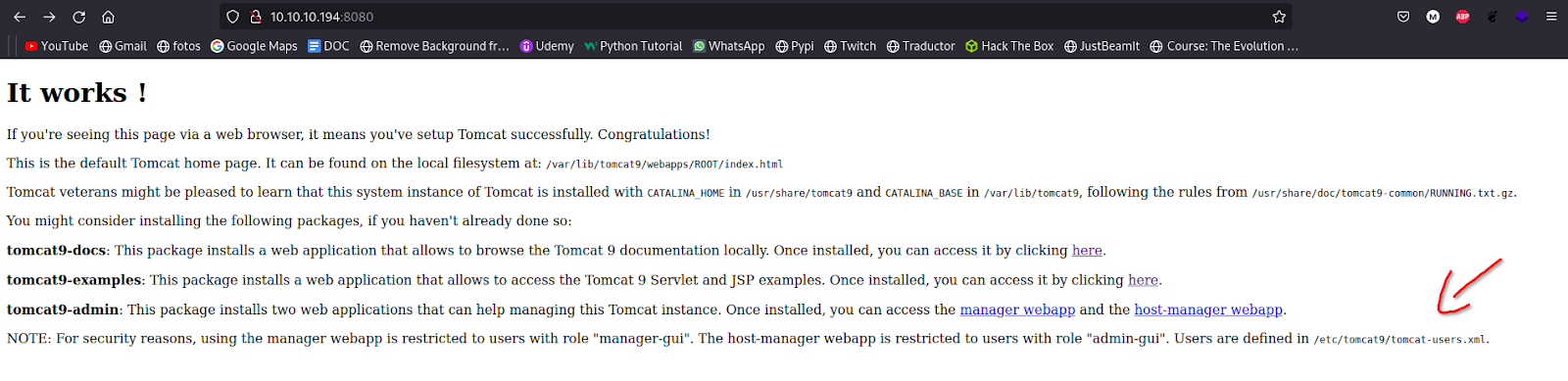Save the page to Pocket
1568x381 pixels.
click(x=1403, y=17)
